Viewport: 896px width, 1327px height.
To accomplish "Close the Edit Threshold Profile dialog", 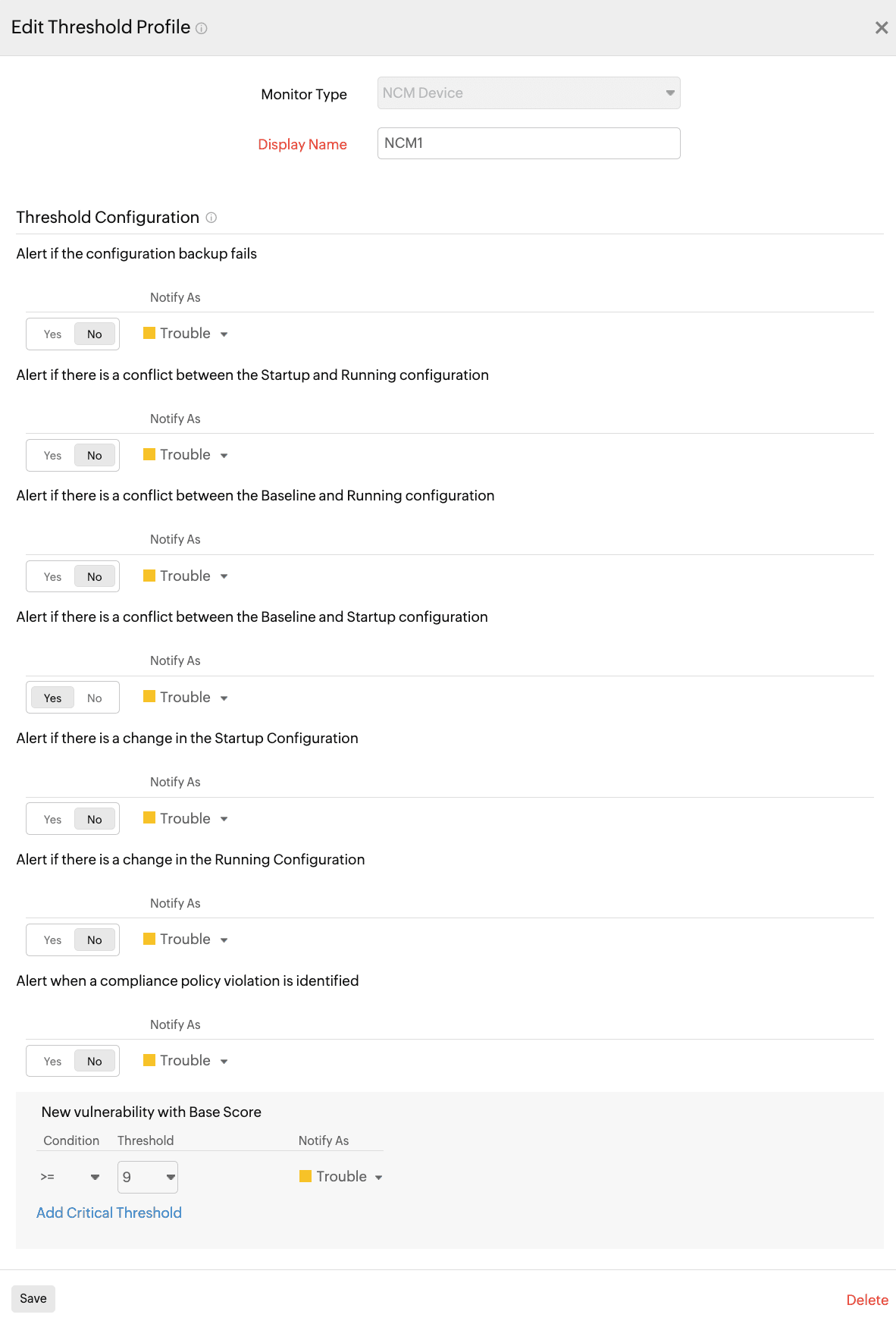I will [x=882, y=27].
